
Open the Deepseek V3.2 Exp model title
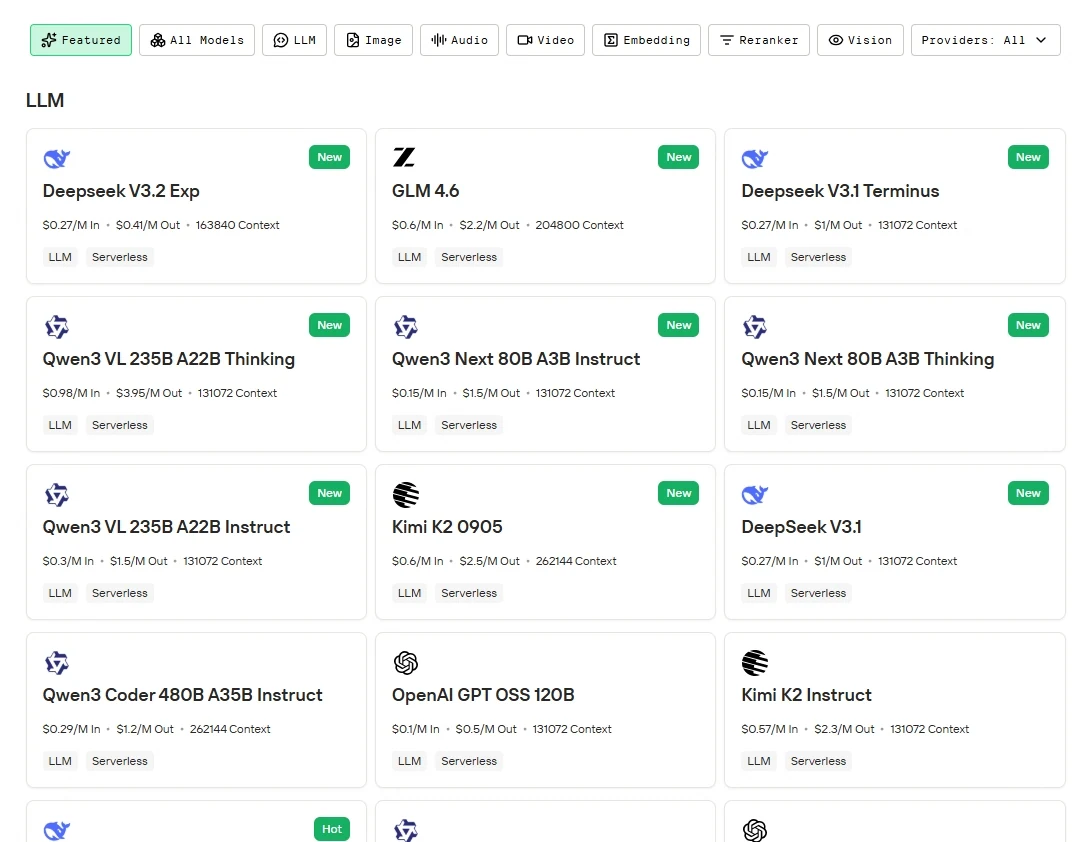121,191
